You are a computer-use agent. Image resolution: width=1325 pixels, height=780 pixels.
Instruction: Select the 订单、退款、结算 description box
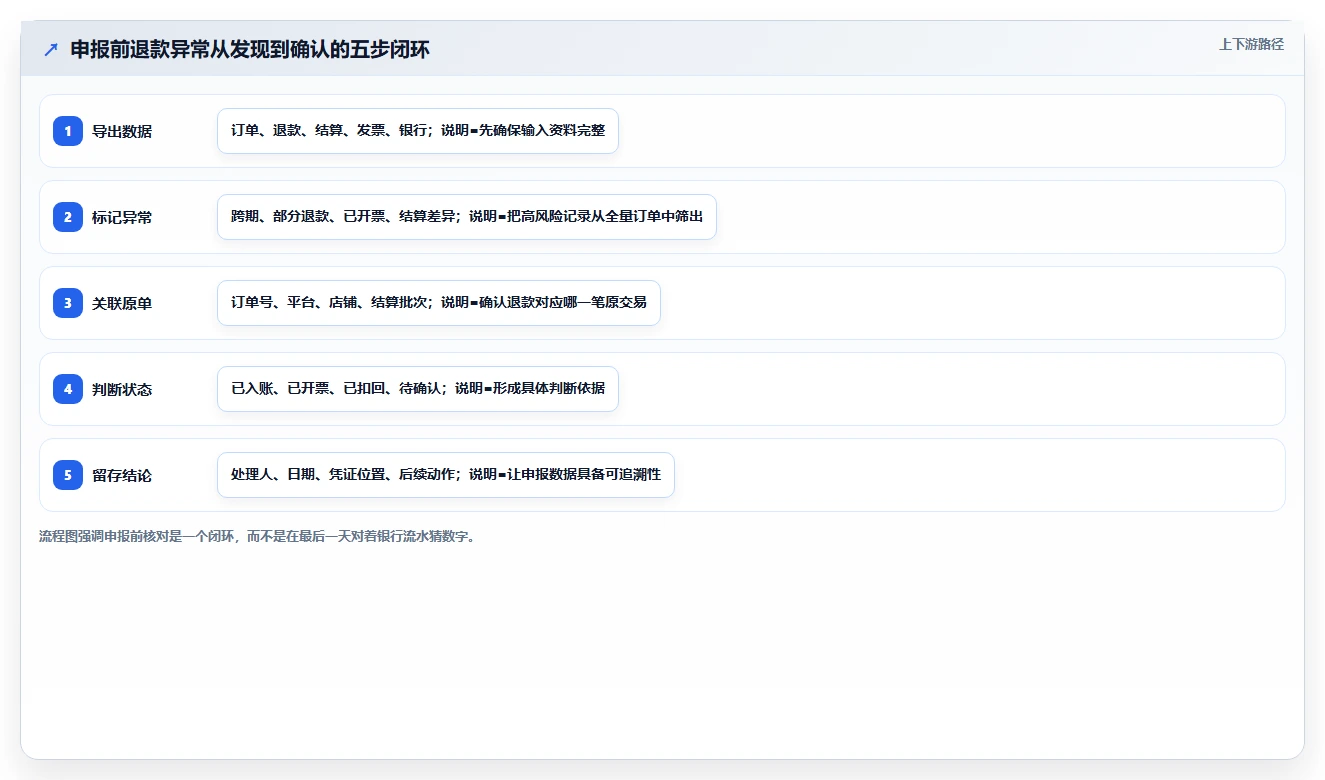point(418,131)
